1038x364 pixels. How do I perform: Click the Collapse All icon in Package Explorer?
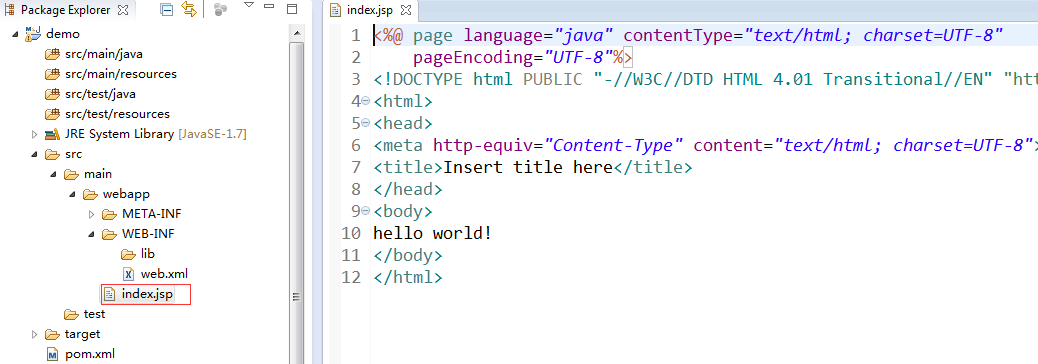166,9
